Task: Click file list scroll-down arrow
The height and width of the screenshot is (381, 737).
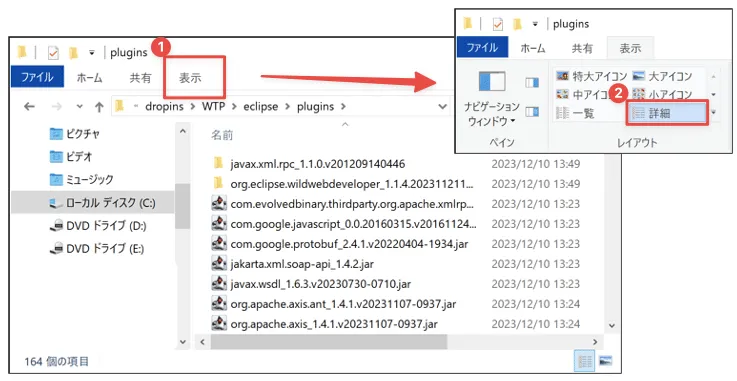Action: [x=612, y=325]
